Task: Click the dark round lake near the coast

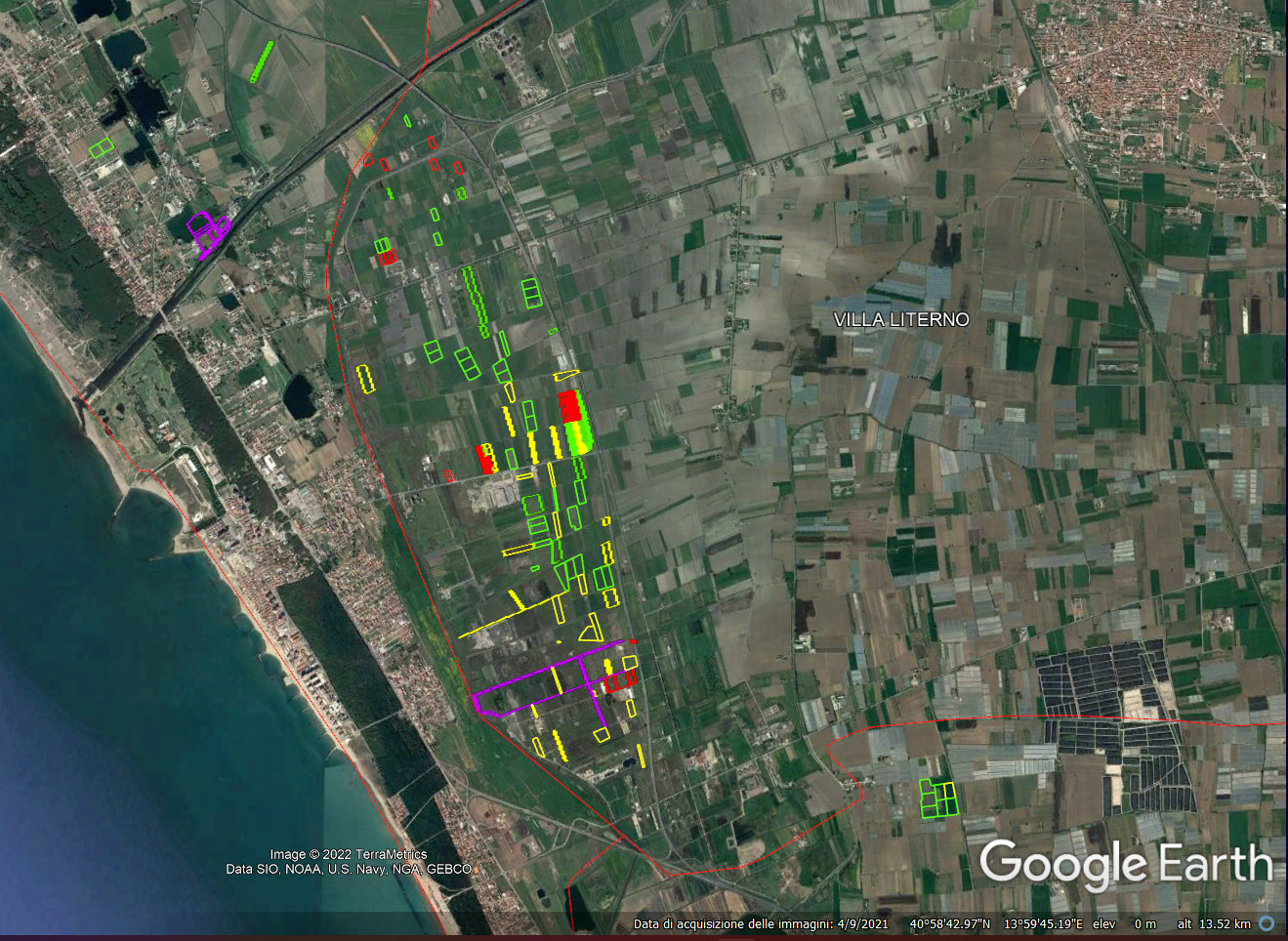Action: tap(299, 396)
